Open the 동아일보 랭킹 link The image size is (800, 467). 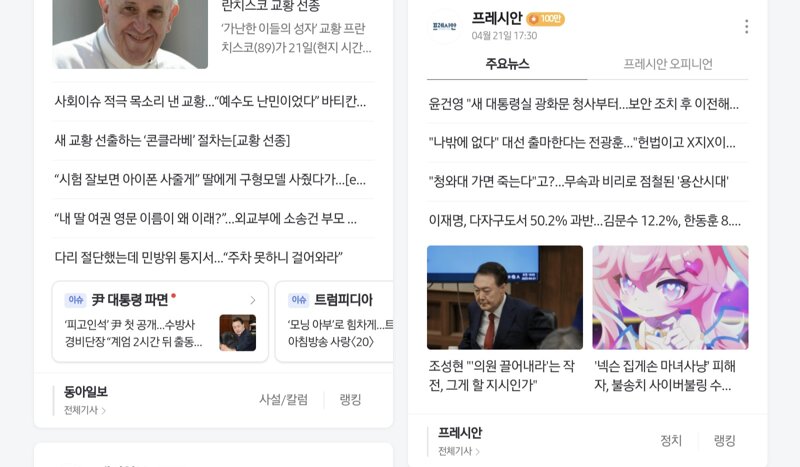tap(351, 400)
